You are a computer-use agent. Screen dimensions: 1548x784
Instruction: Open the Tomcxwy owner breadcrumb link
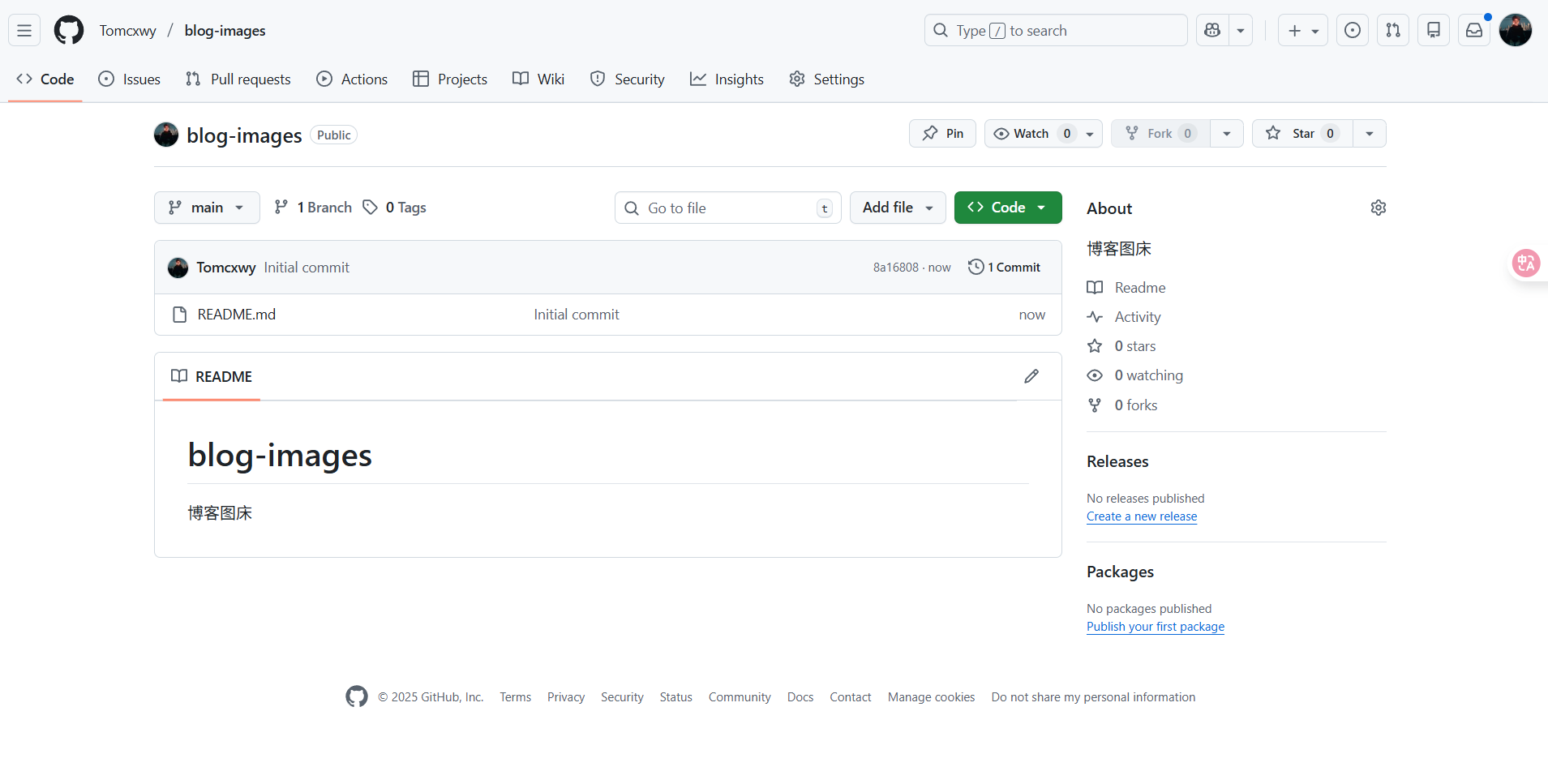[127, 31]
